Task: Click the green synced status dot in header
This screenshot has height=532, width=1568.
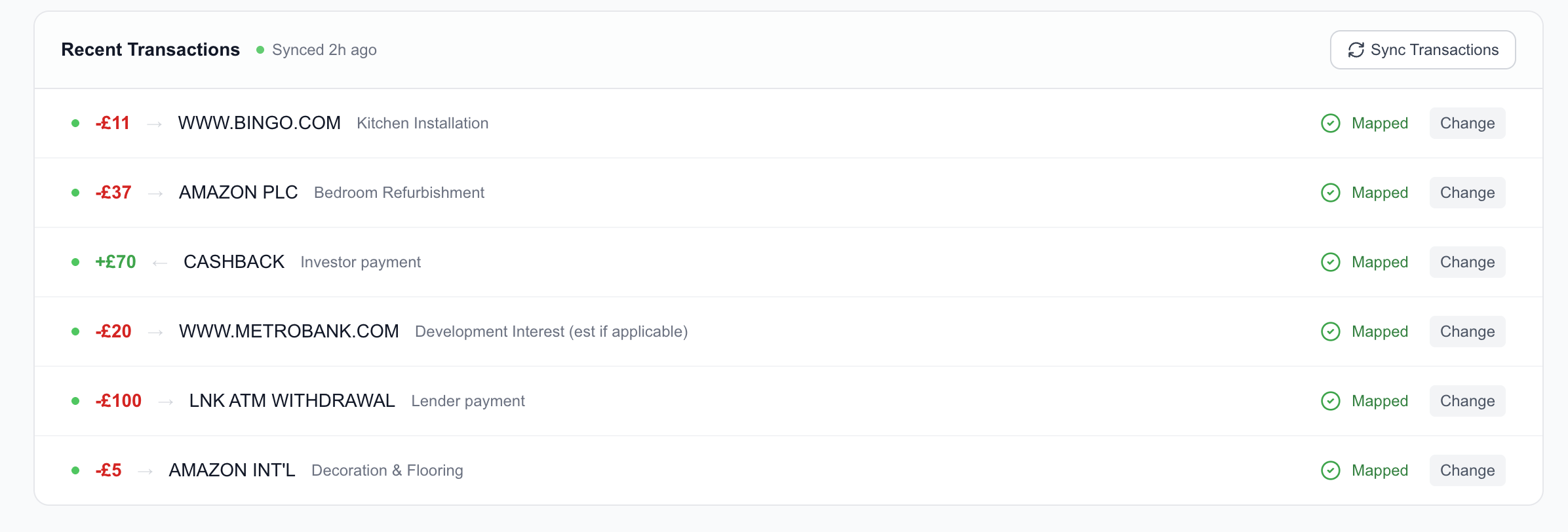Action: 260,50
